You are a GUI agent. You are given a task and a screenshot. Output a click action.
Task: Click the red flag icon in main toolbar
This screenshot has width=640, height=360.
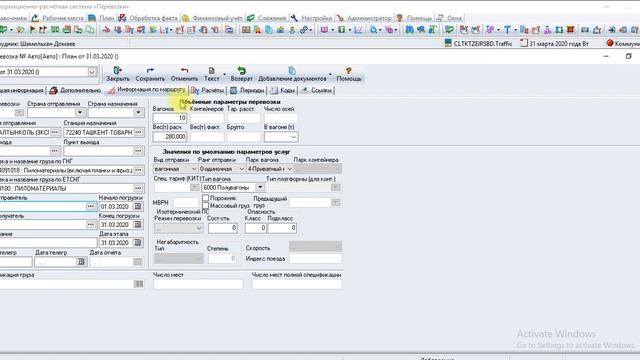pyautogui.click(x=32, y=30)
